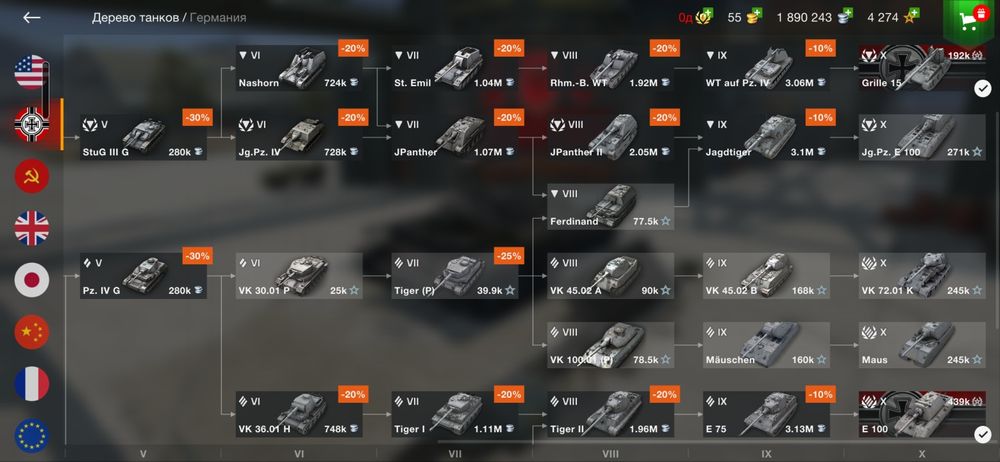This screenshot has width=1000, height=462.
Task: Open the China flag tech tree
Action: 31,332
